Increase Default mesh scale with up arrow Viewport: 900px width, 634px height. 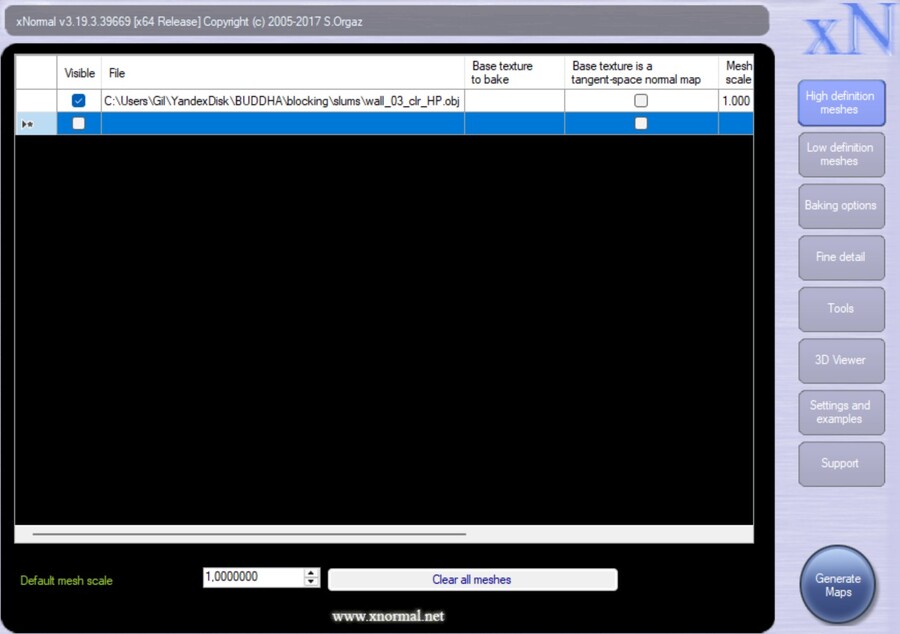pos(311,573)
